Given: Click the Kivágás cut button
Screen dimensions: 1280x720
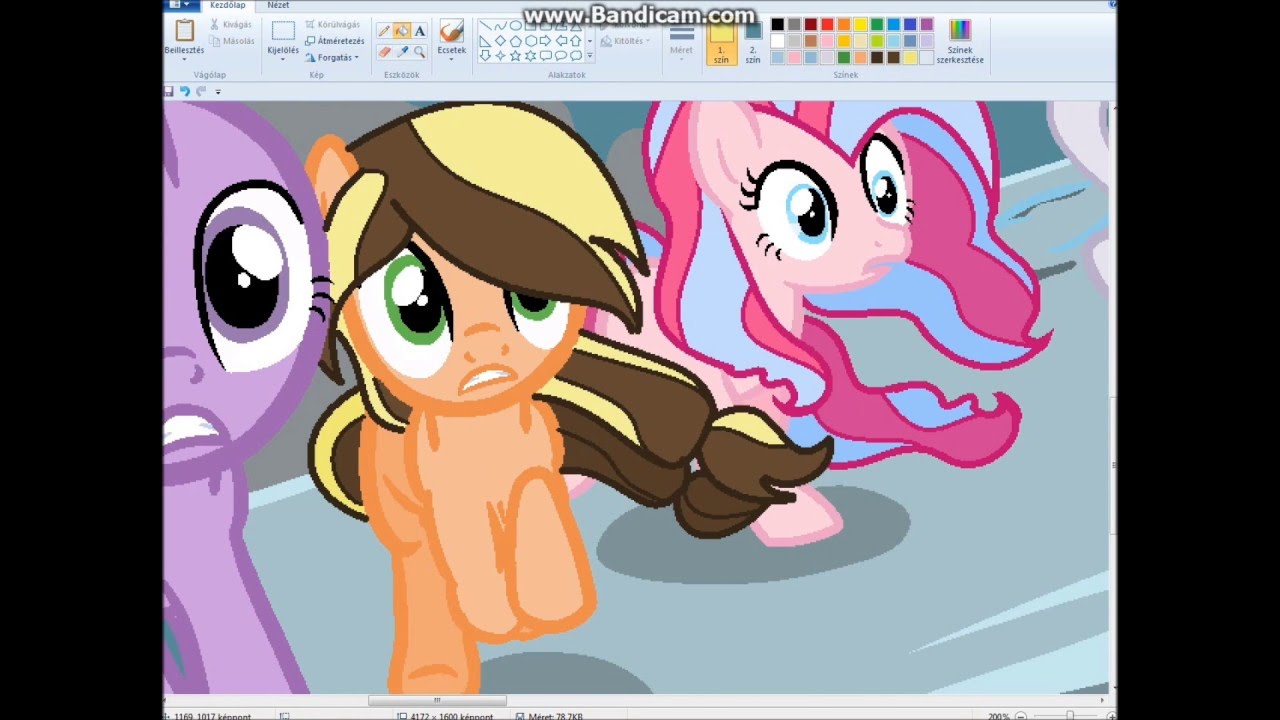Looking at the screenshot, I should point(231,25).
